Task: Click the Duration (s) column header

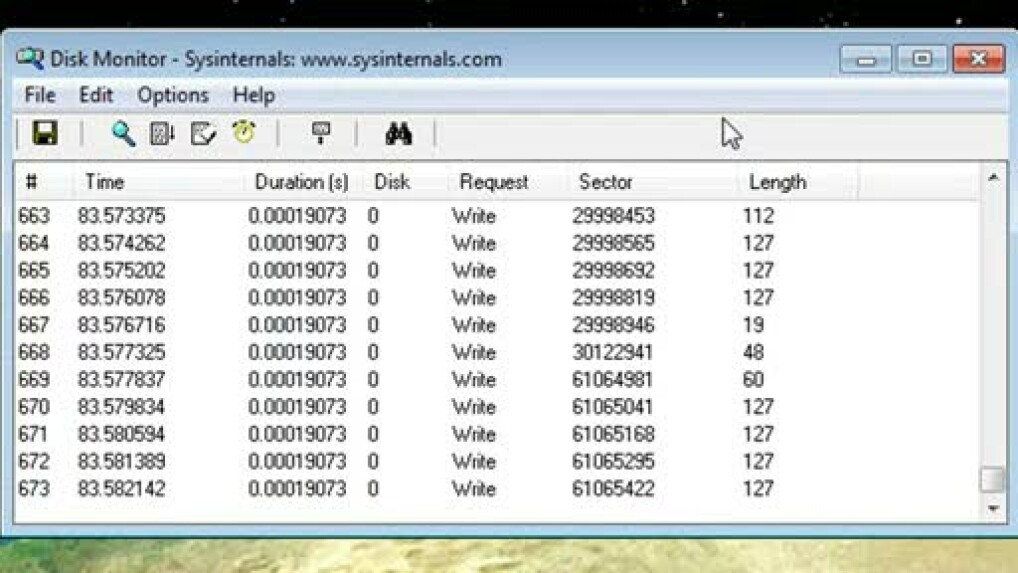Action: pyautogui.click(x=301, y=182)
